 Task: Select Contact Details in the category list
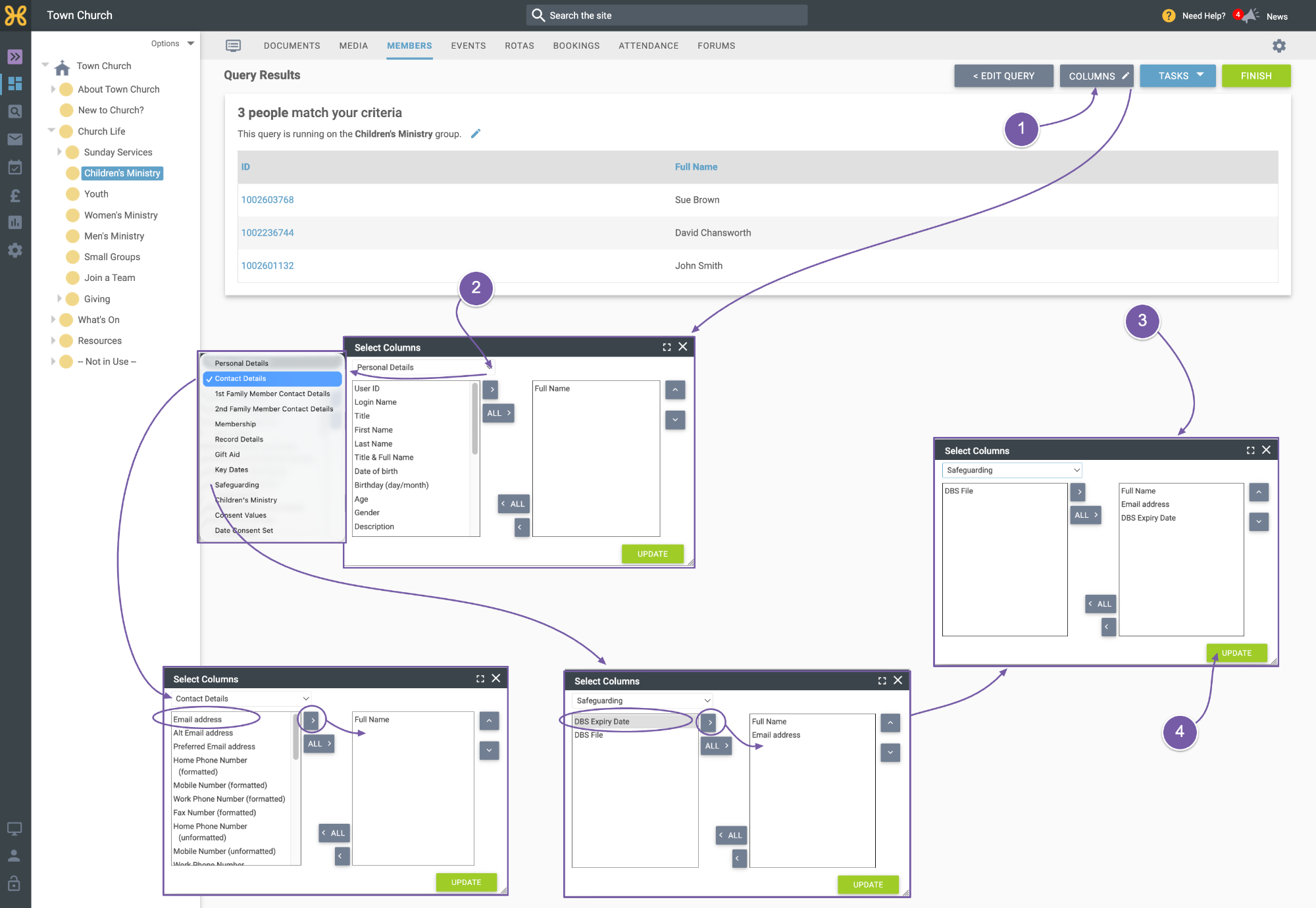(x=272, y=378)
